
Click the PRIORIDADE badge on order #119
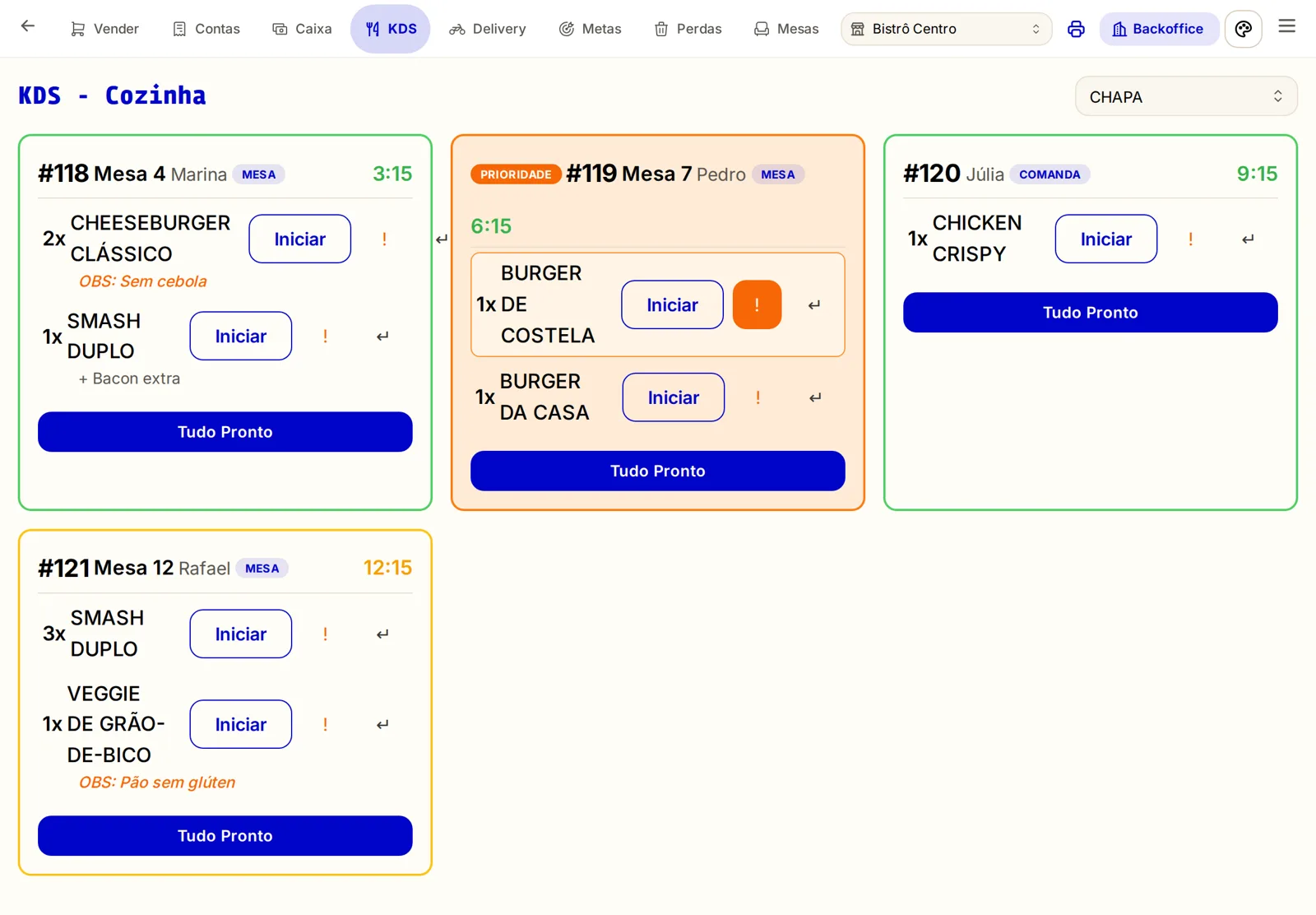point(516,174)
